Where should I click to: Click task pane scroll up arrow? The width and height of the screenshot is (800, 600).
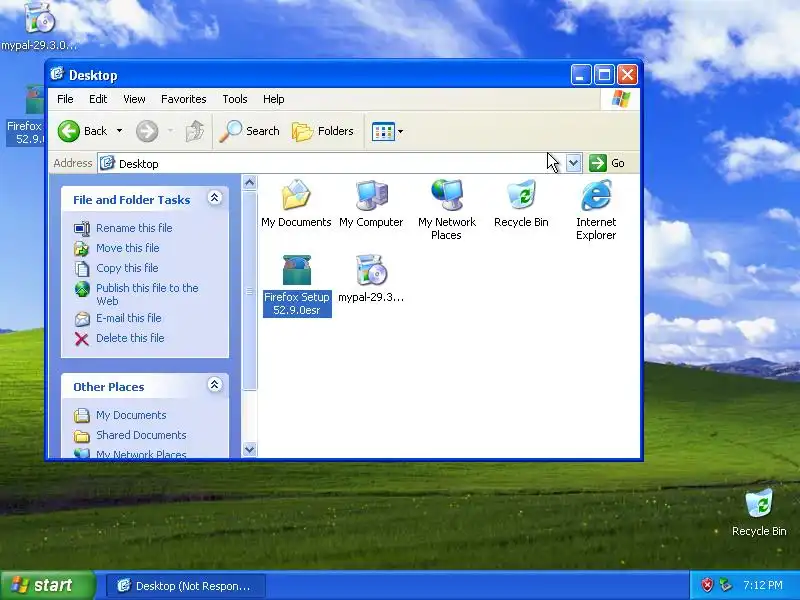[249, 183]
